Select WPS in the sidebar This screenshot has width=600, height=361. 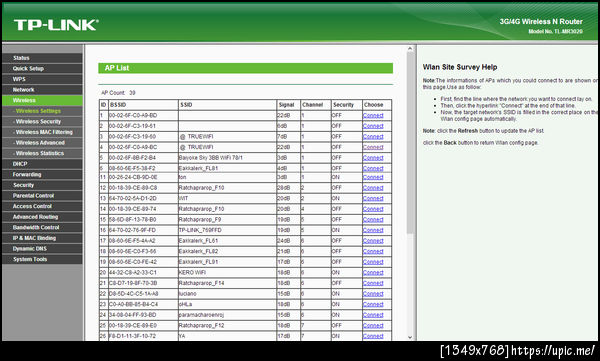tap(42, 79)
